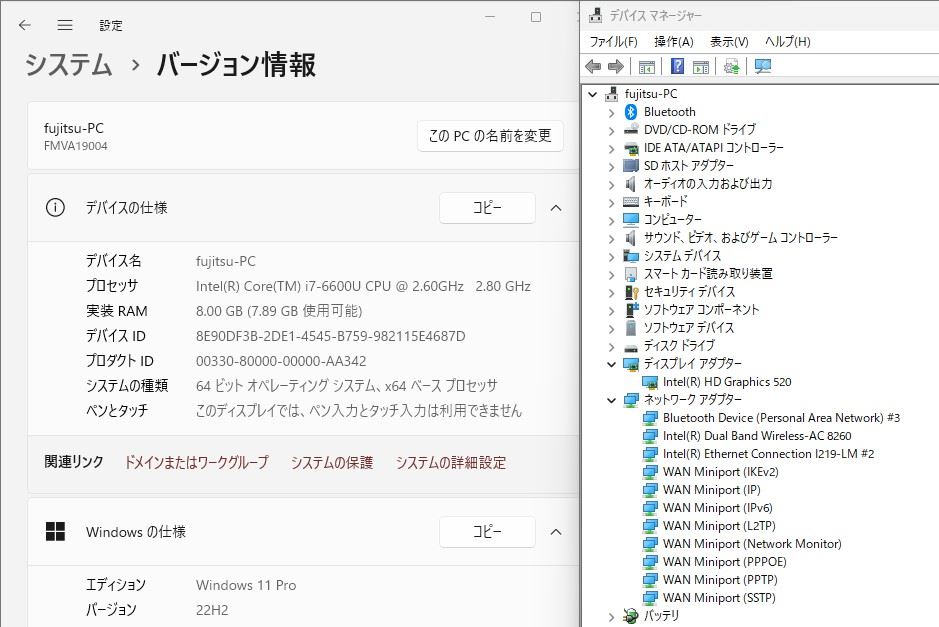Click the Intel HD Graphics 520 adapter icon

[650, 382]
